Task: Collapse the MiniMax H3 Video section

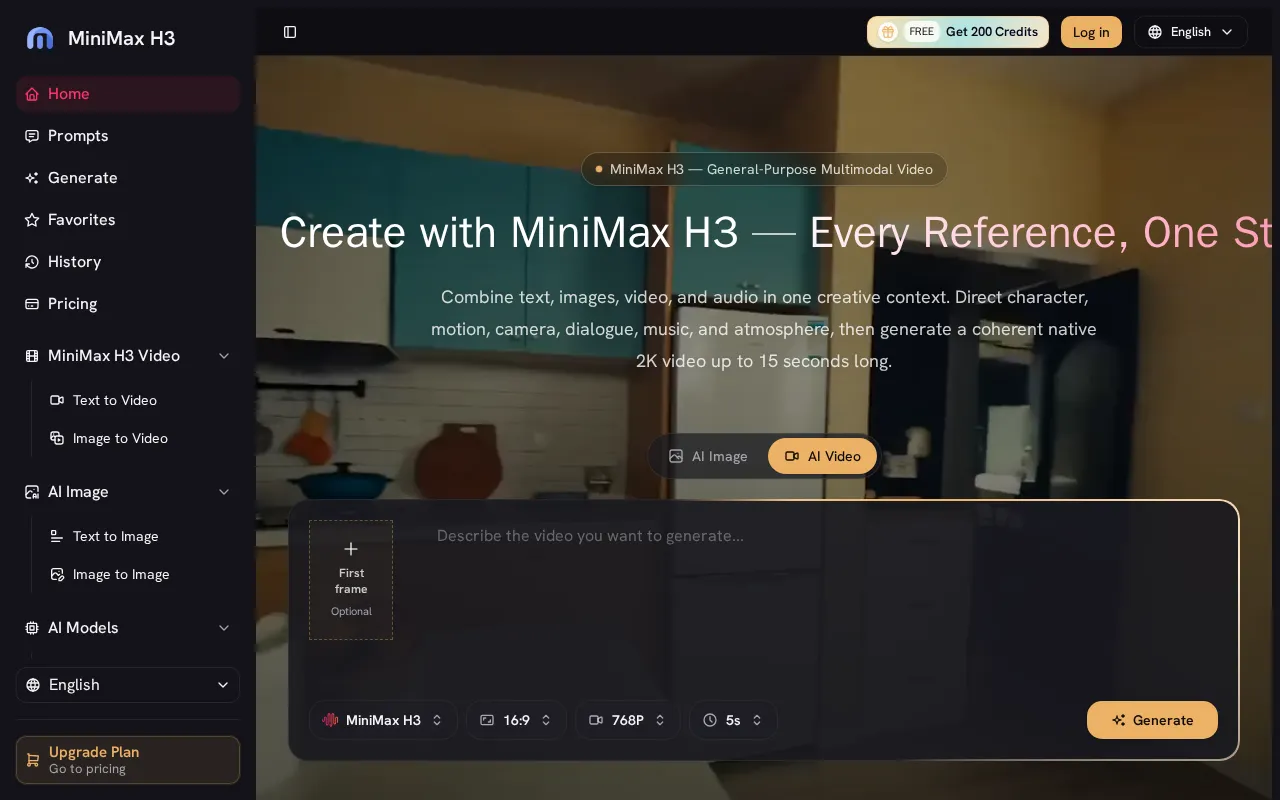Action: 224,356
